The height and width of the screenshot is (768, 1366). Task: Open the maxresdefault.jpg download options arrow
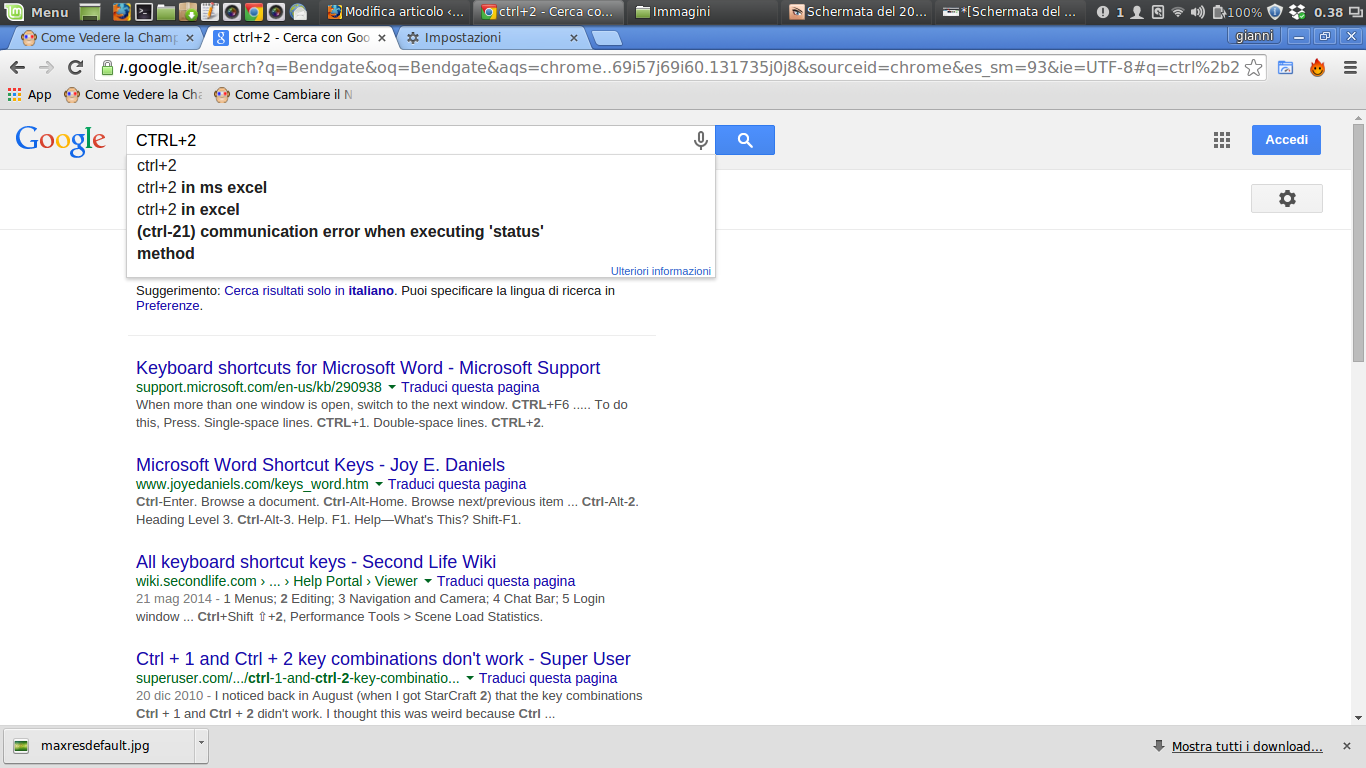click(201, 745)
